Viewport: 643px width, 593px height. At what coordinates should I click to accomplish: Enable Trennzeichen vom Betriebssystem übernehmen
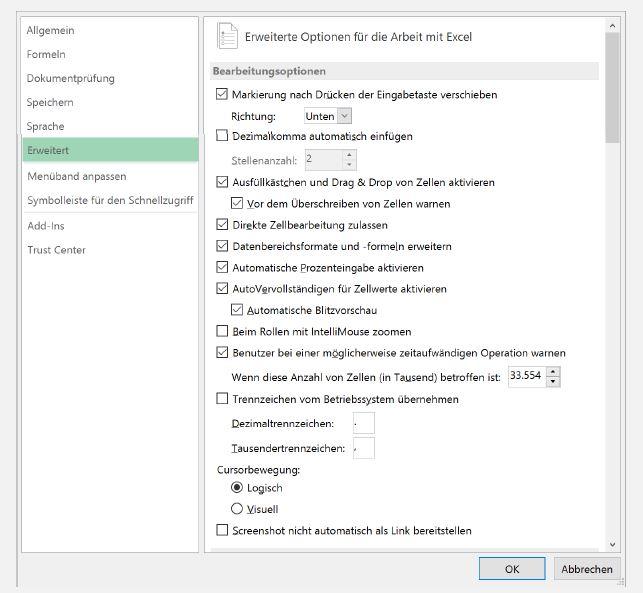click(222, 399)
